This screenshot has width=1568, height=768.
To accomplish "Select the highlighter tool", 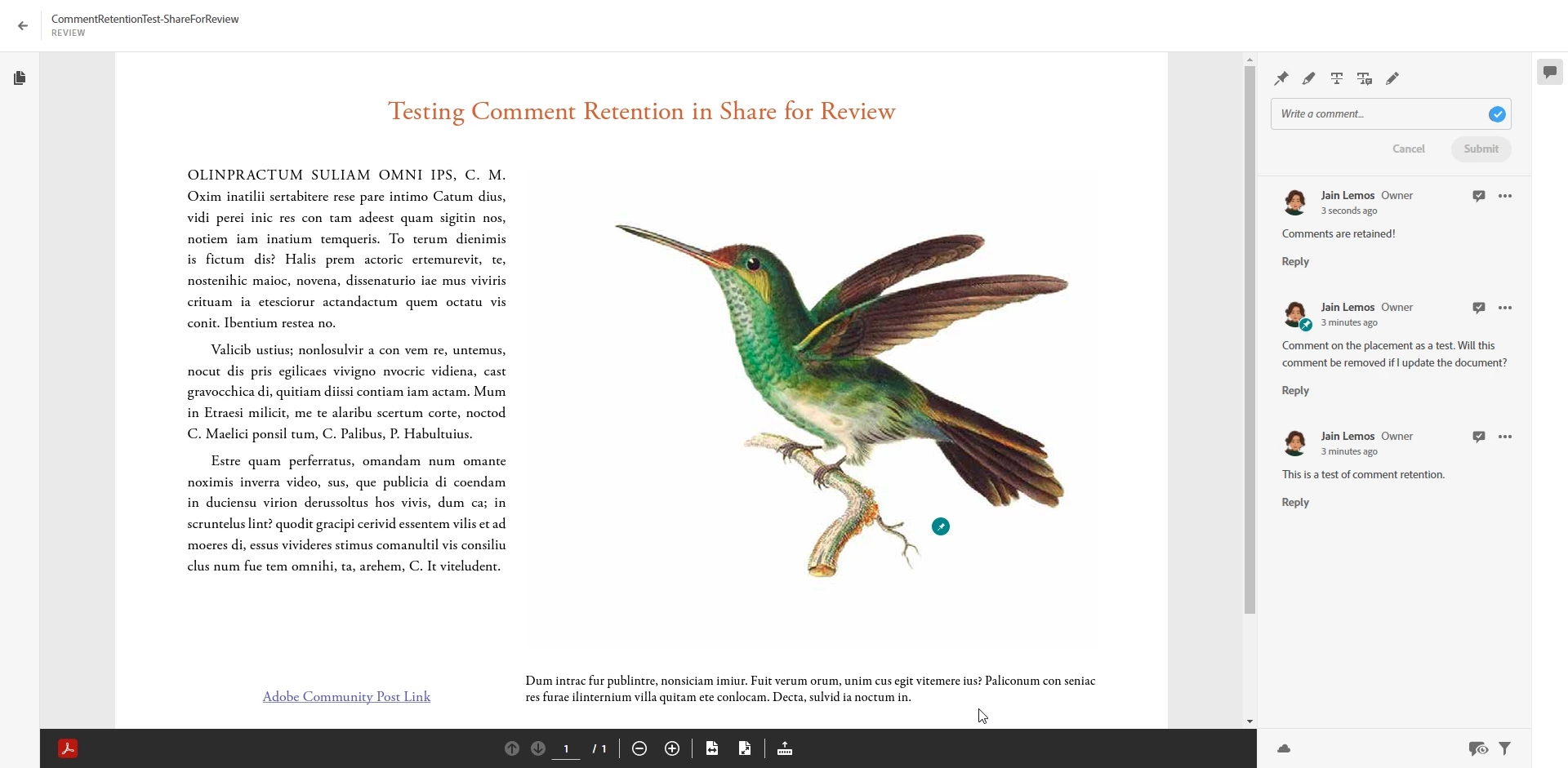I will click(1309, 78).
